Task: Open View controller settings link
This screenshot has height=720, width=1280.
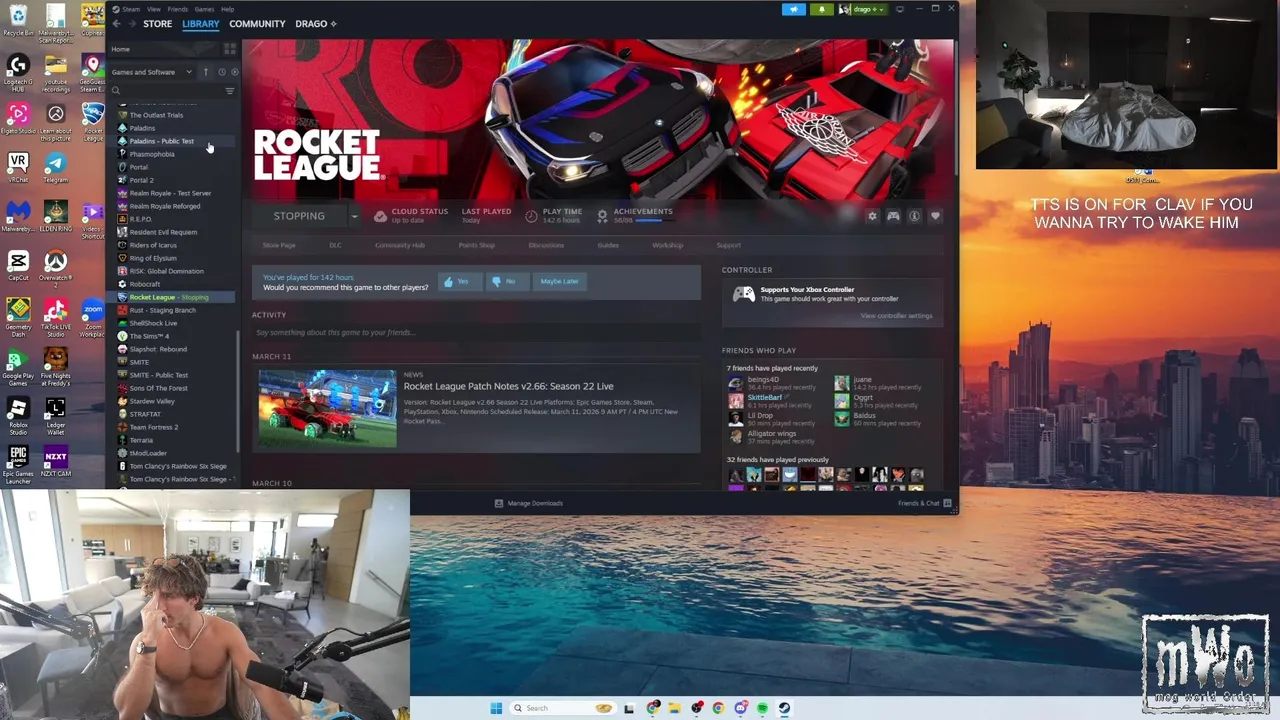Action: (896, 316)
